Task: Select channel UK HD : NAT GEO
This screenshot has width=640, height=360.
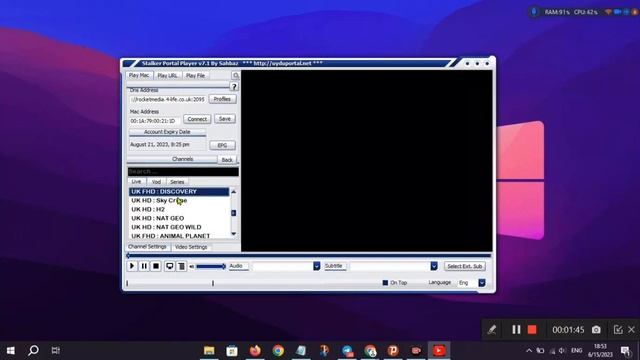Action: click(179, 218)
